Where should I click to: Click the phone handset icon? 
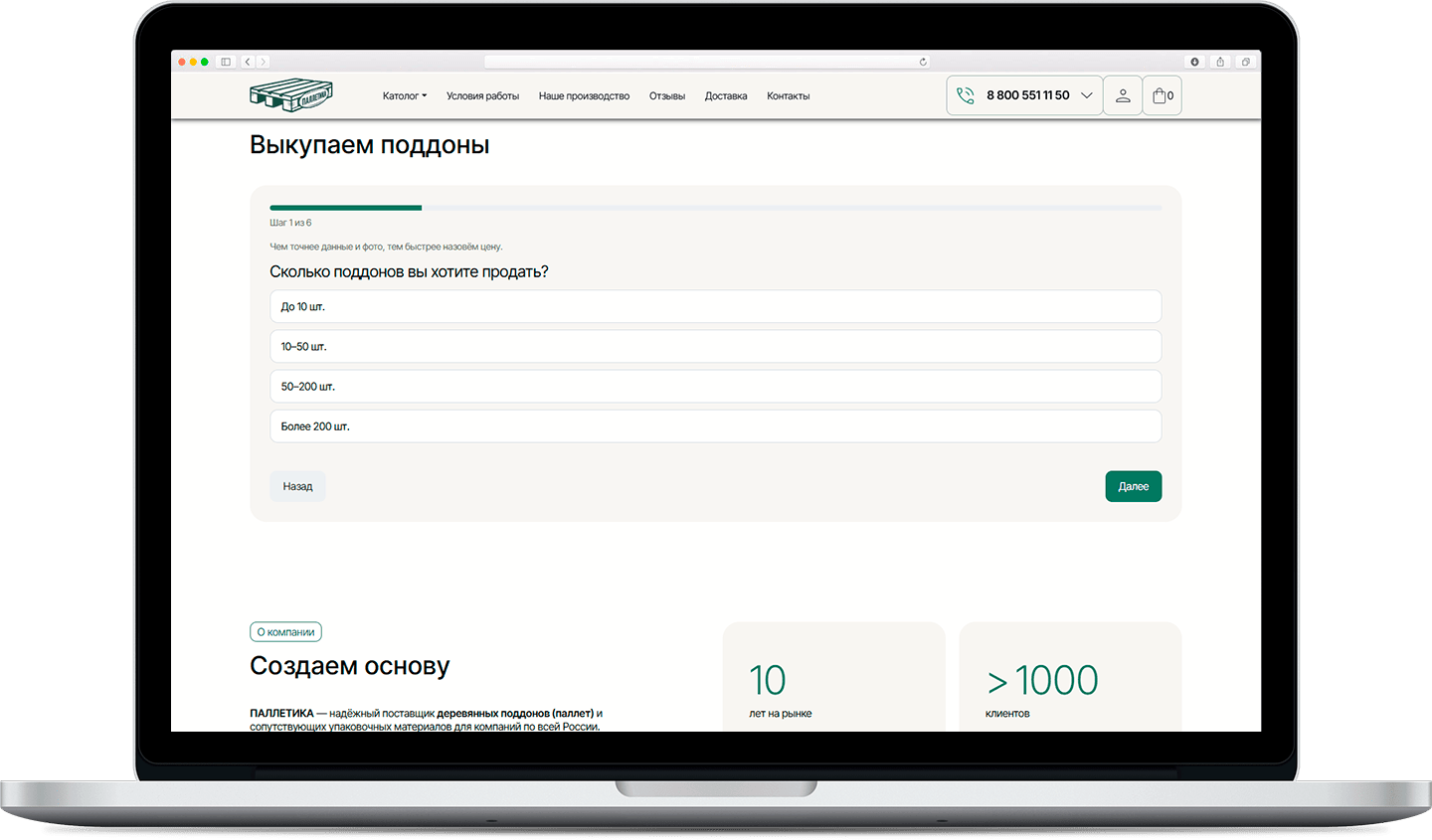(x=965, y=95)
